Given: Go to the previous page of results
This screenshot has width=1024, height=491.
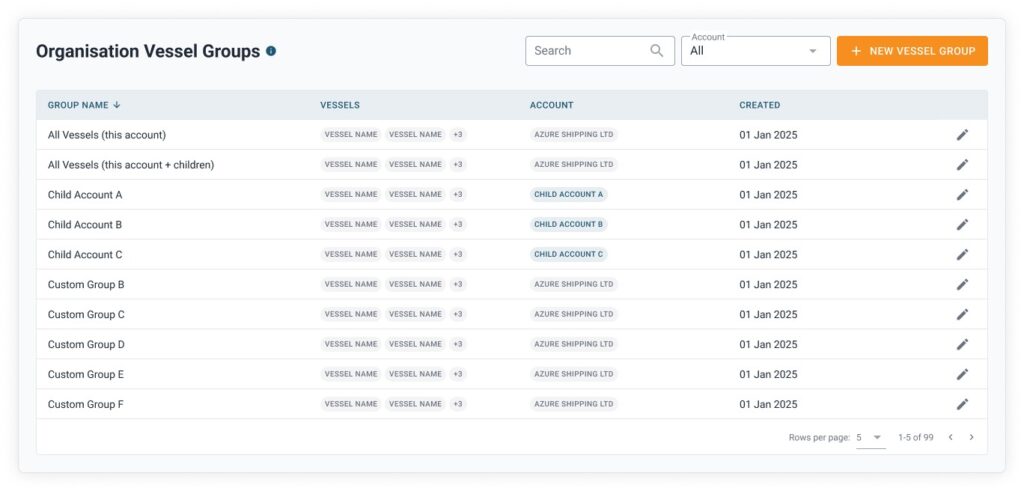Looking at the screenshot, I should click(950, 437).
